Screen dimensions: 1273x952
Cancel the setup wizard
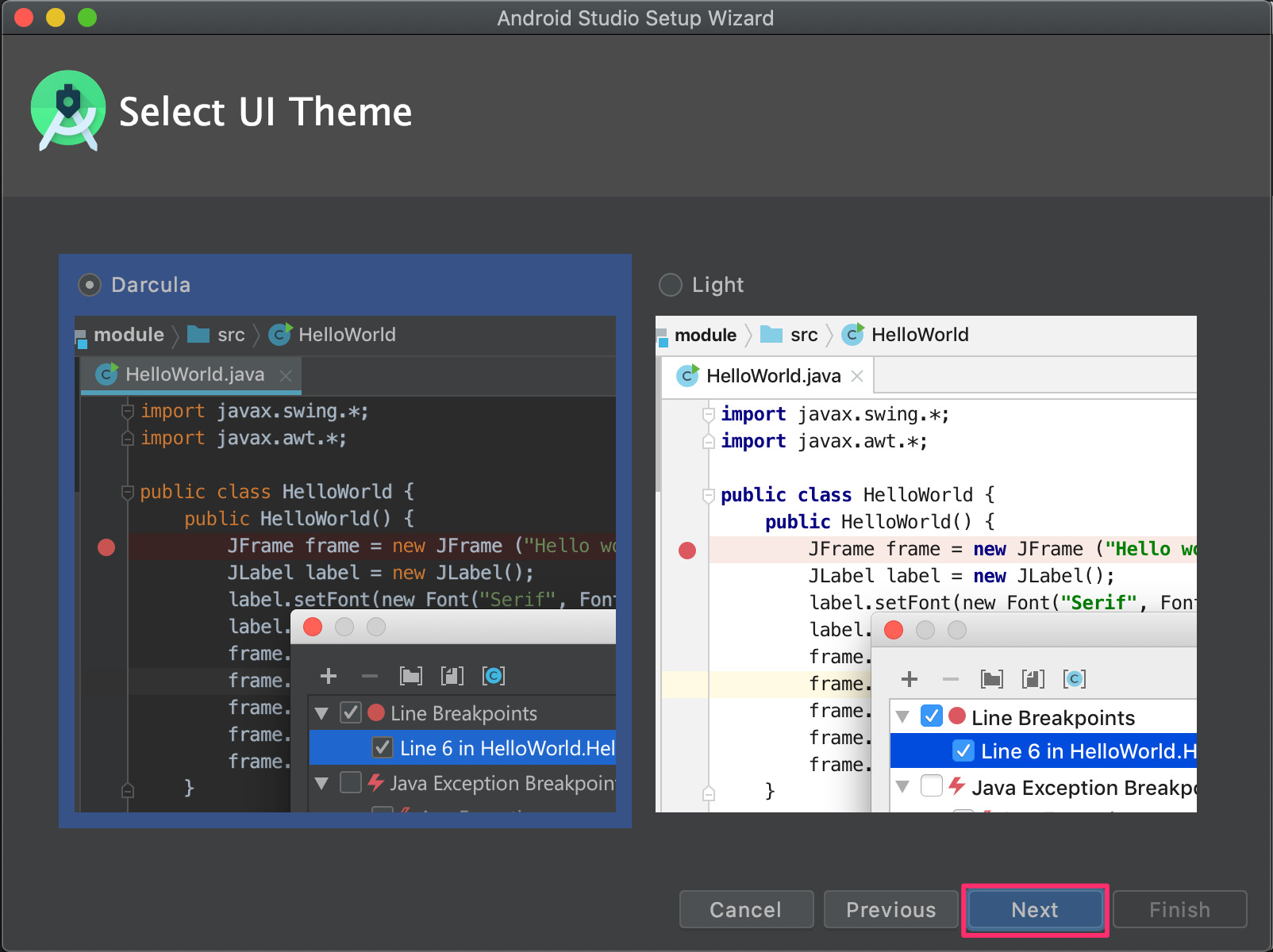(x=746, y=910)
